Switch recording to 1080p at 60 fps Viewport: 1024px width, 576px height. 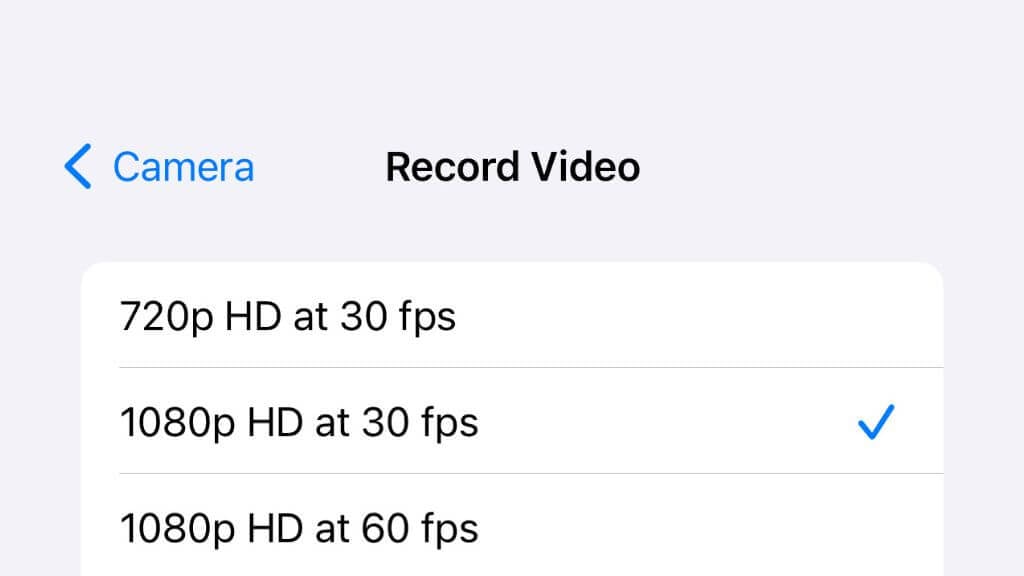[512, 526]
